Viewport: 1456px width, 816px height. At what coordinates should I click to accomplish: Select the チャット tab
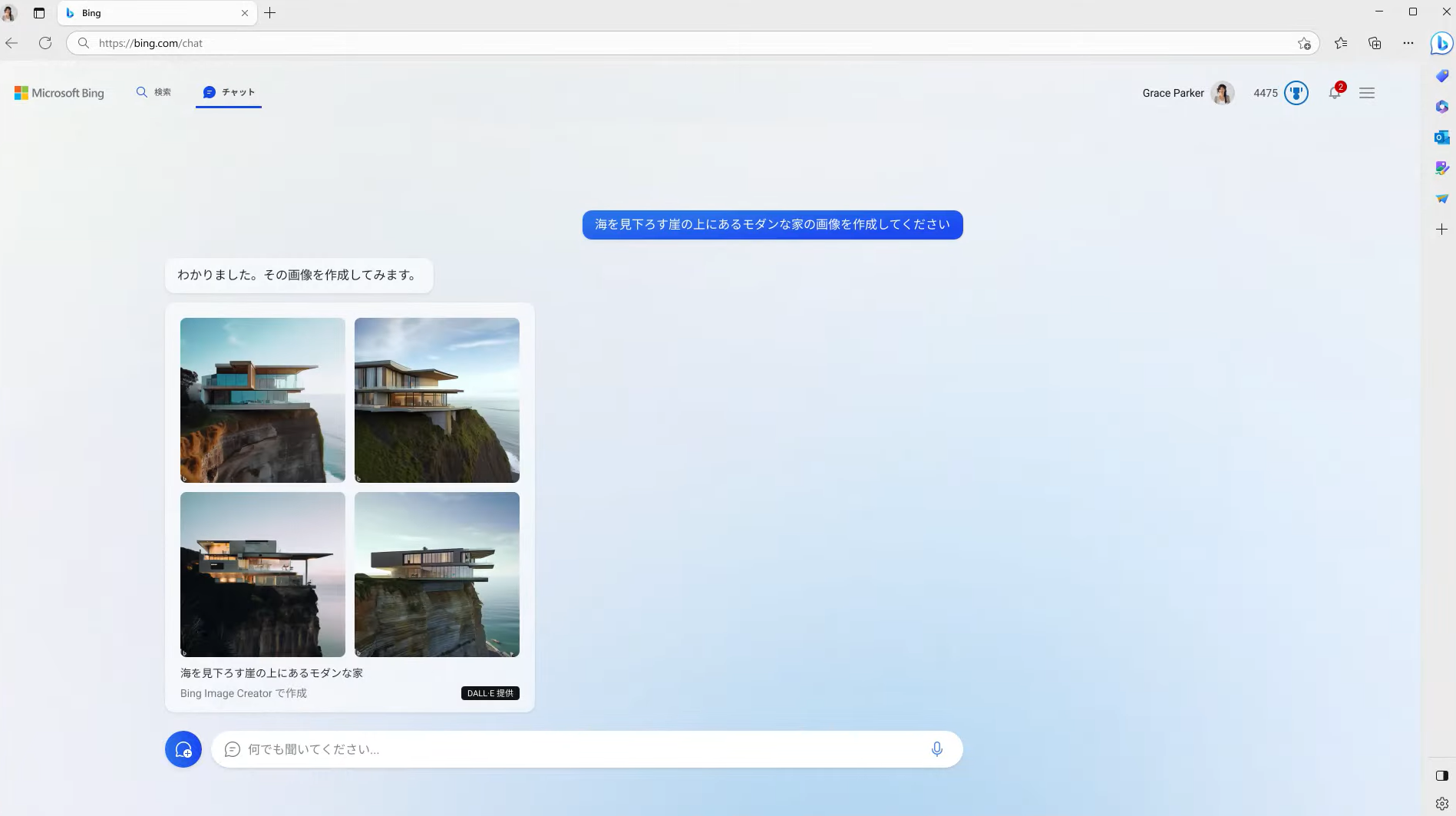point(228,91)
